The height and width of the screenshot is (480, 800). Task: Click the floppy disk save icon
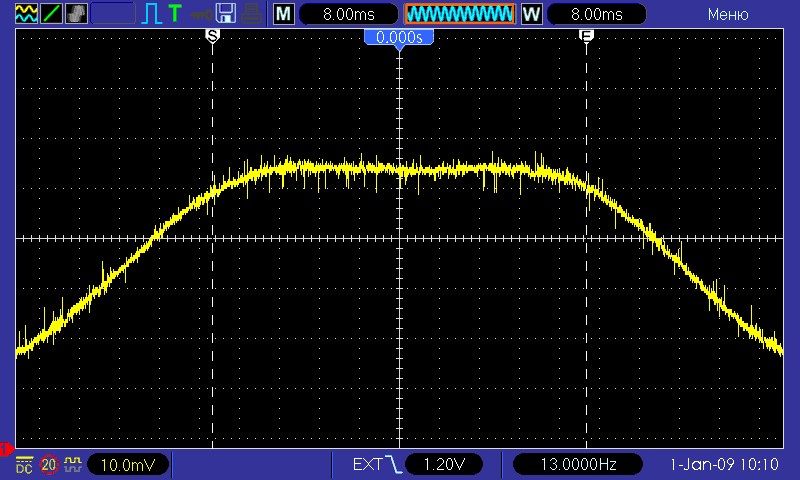pyautogui.click(x=225, y=14)
